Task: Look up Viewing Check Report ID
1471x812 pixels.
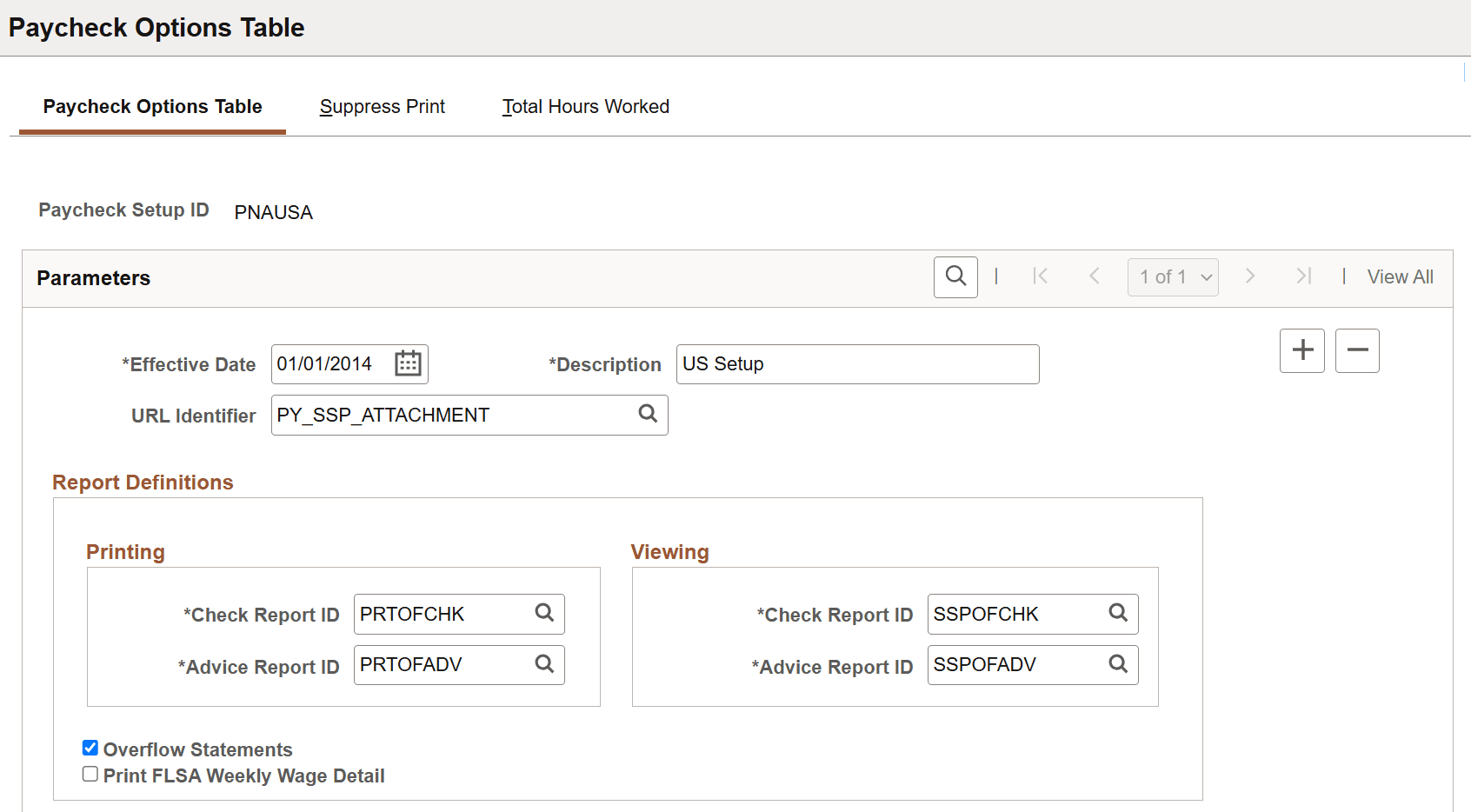Action: (x=1118, y=613)
